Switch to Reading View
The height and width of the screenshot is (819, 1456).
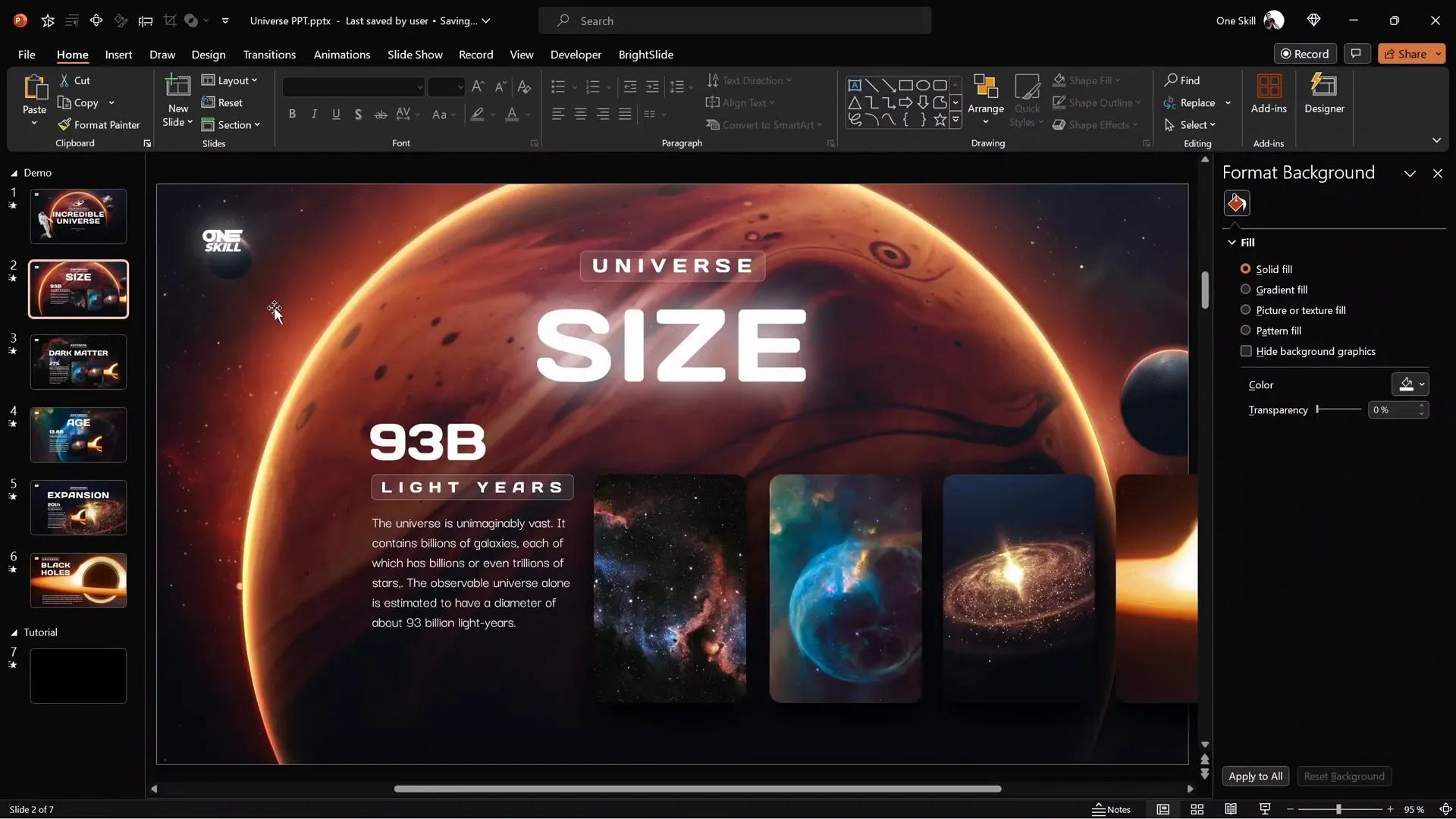[x=1231, y=809]
